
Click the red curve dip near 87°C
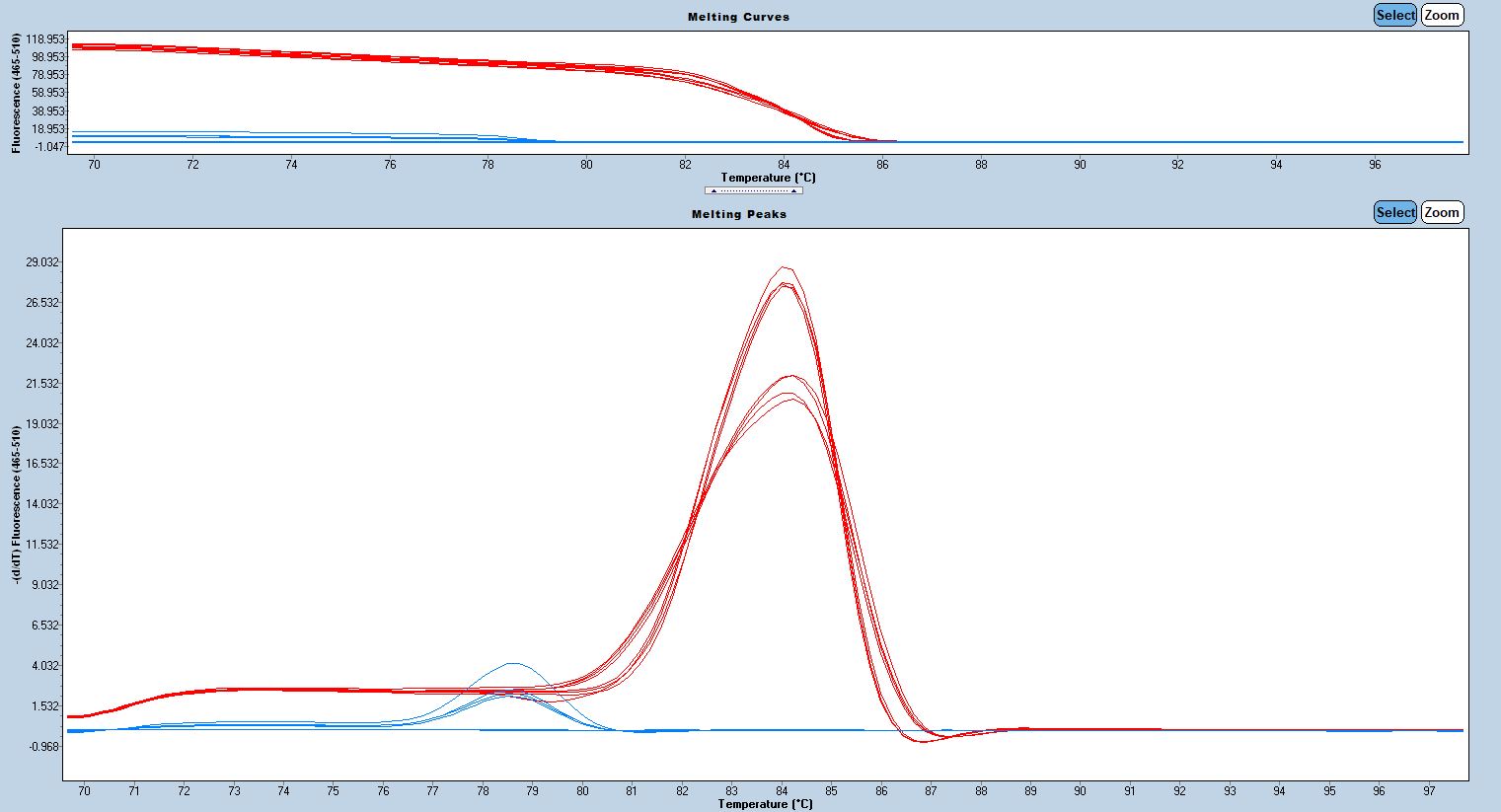coord(923,741)
